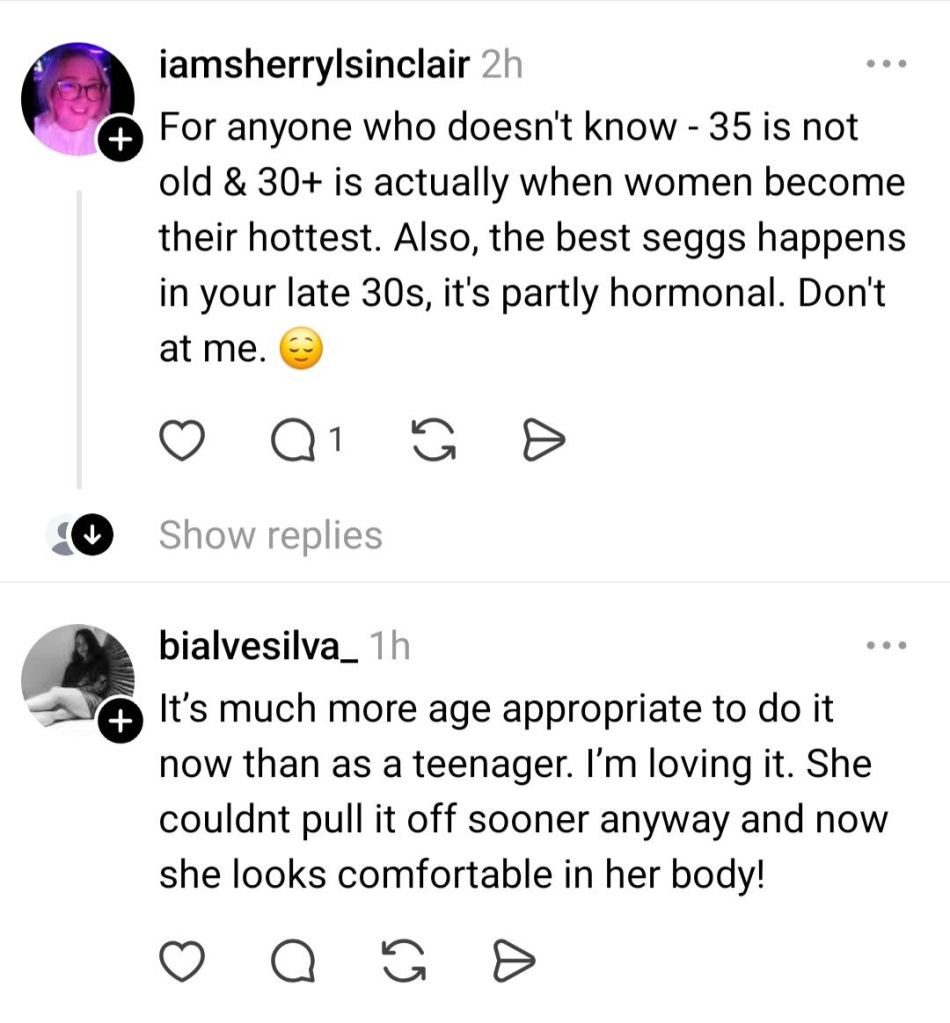Open bialvesilva_'s profile via the username

pos(258,647)
